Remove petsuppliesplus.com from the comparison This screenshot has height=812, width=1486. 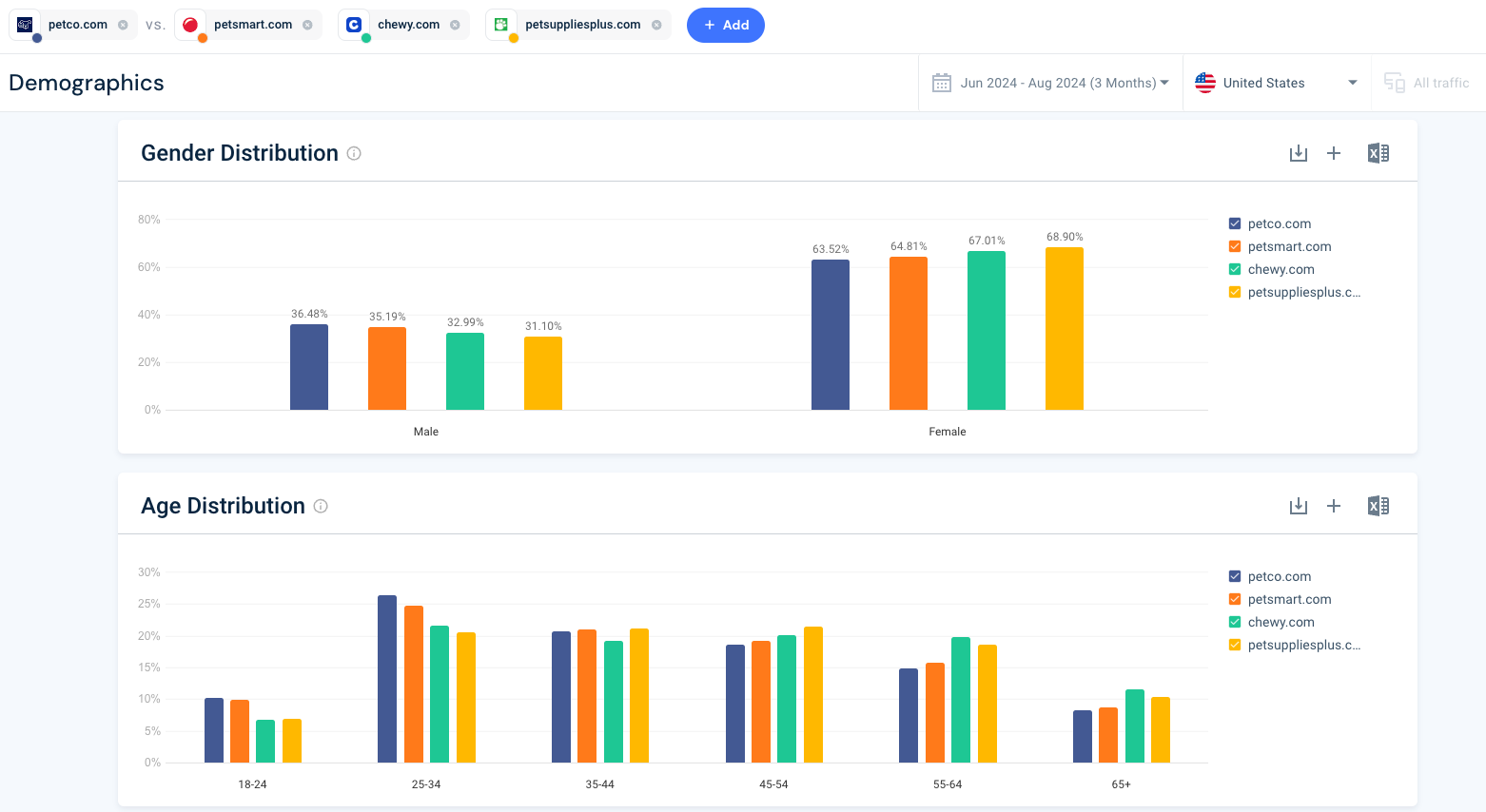coord(656,25)
